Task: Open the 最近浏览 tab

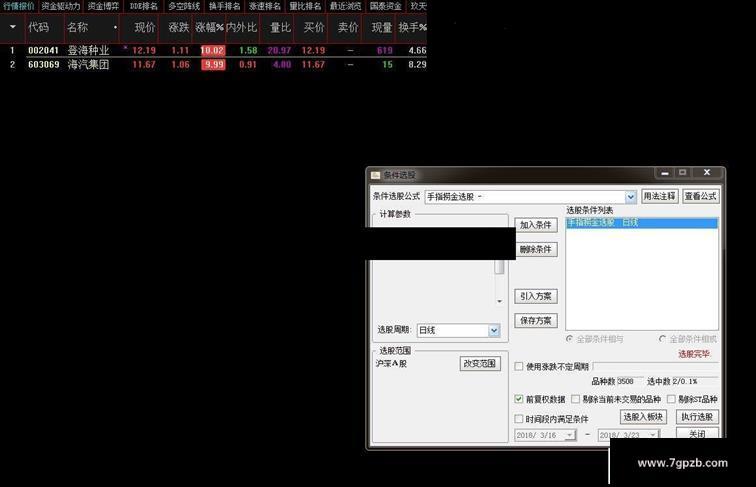Action: (345, 6)
